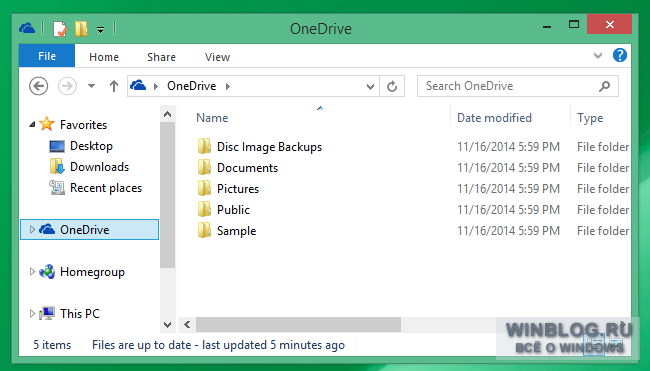Switch to the View ribbon tab
650x371 pixels.
click(217, 57)
